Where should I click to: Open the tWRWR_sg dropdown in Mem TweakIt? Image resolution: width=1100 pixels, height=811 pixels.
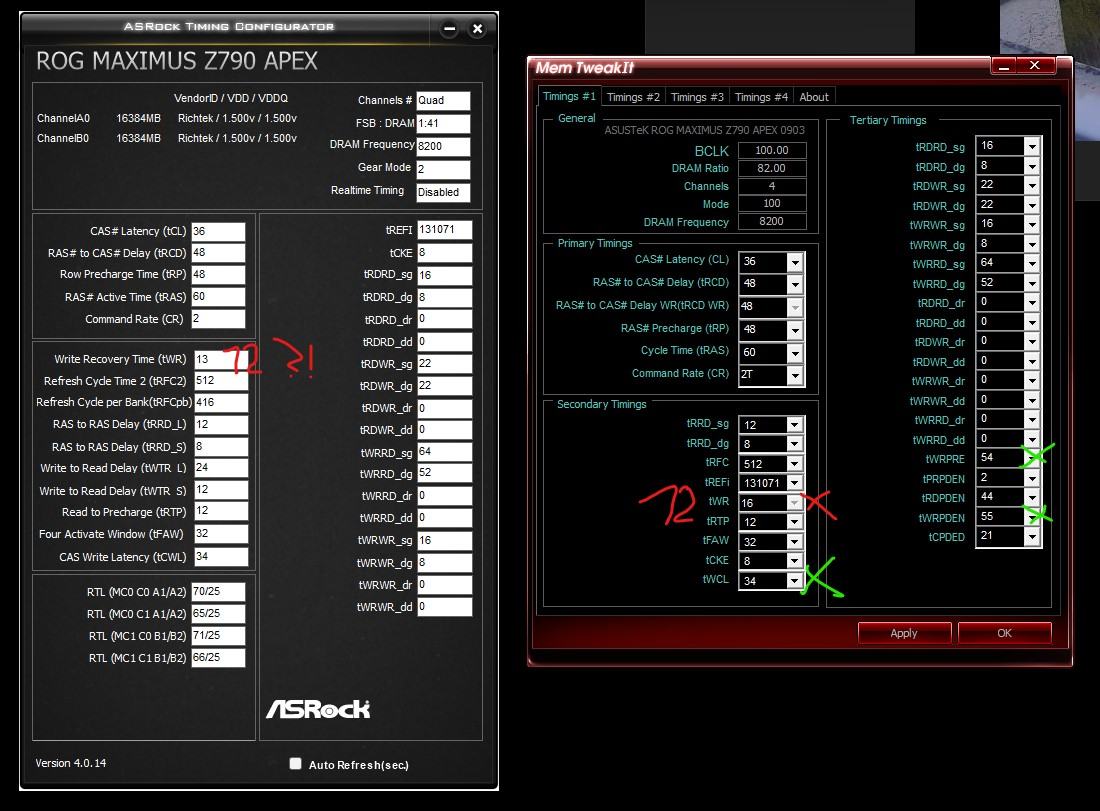coord(1032,224)
